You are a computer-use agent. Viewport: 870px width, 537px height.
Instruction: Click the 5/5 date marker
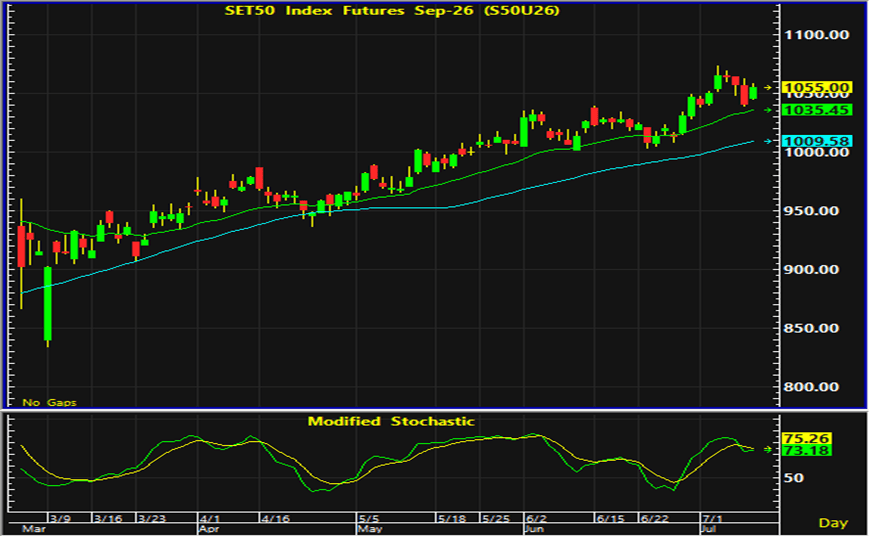pyautogui.click(x=369, y=519)
